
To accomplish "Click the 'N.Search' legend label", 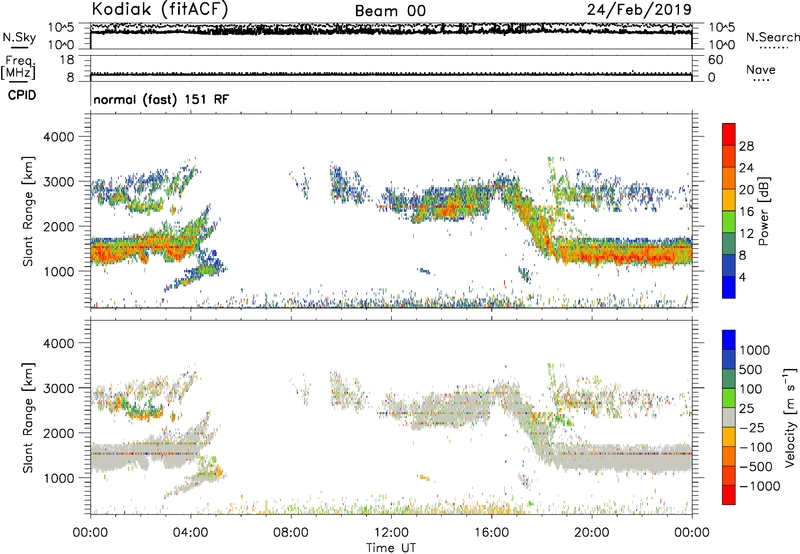I will [x=772, y=37].
